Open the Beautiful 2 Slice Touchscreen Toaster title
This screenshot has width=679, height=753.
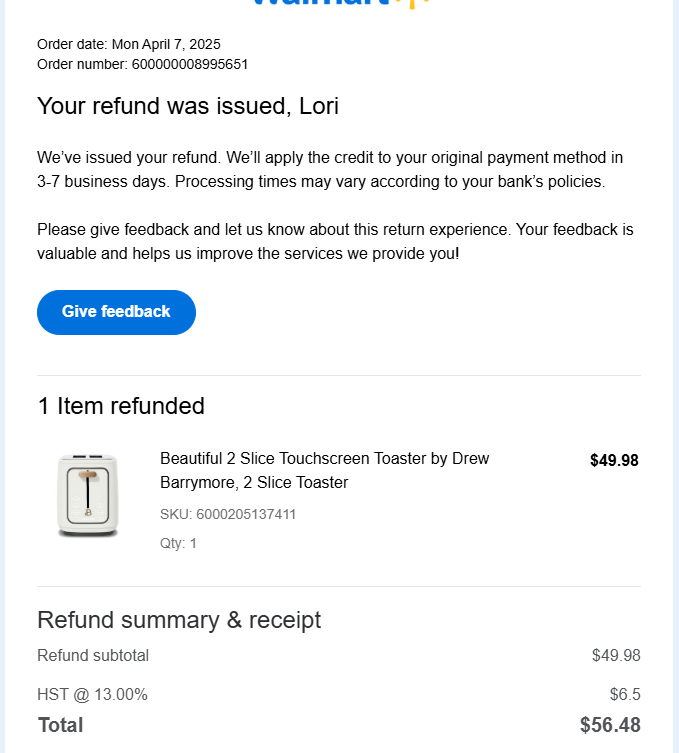tap(324, 470)
